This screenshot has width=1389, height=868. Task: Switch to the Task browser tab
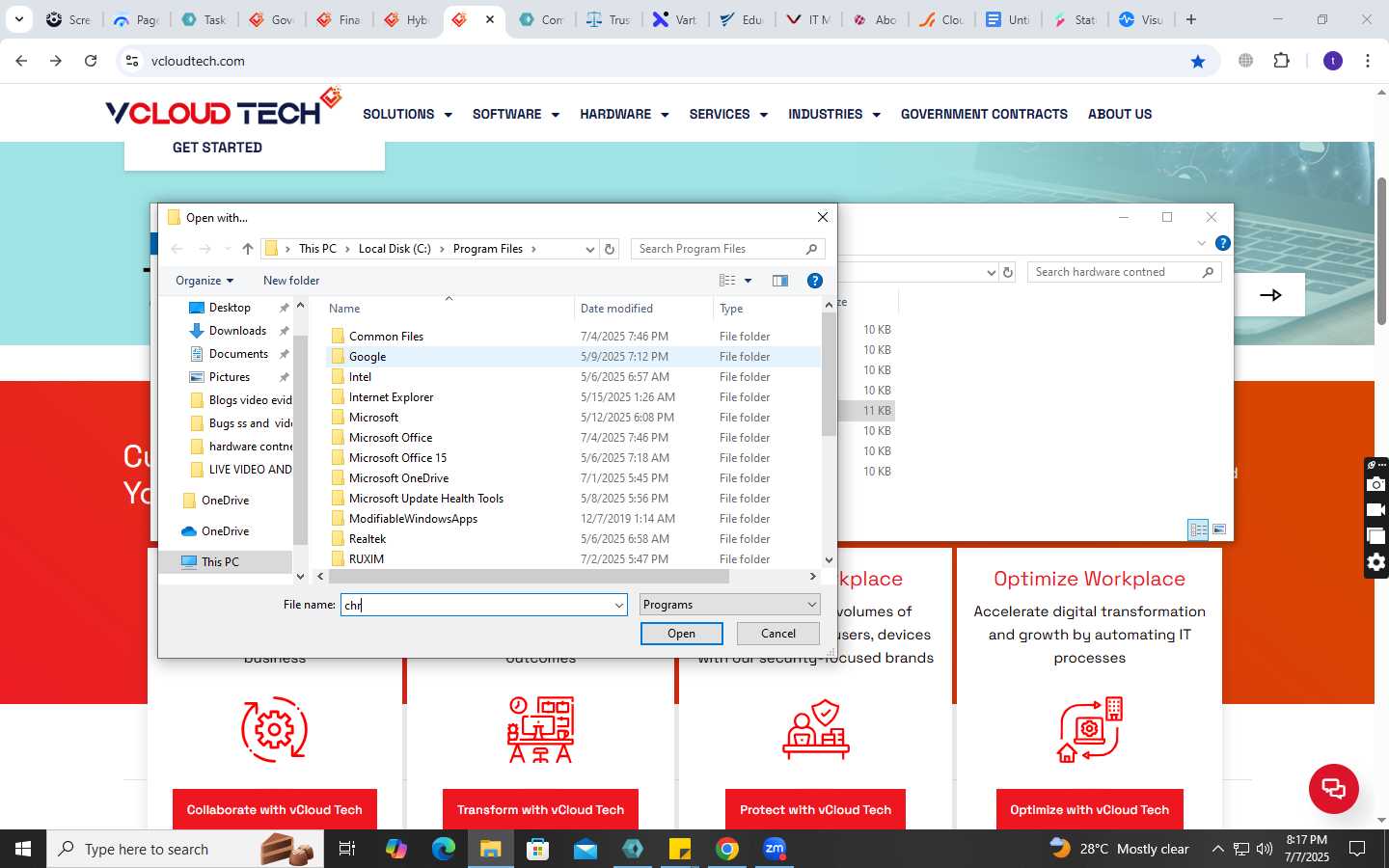coord(204,19)
